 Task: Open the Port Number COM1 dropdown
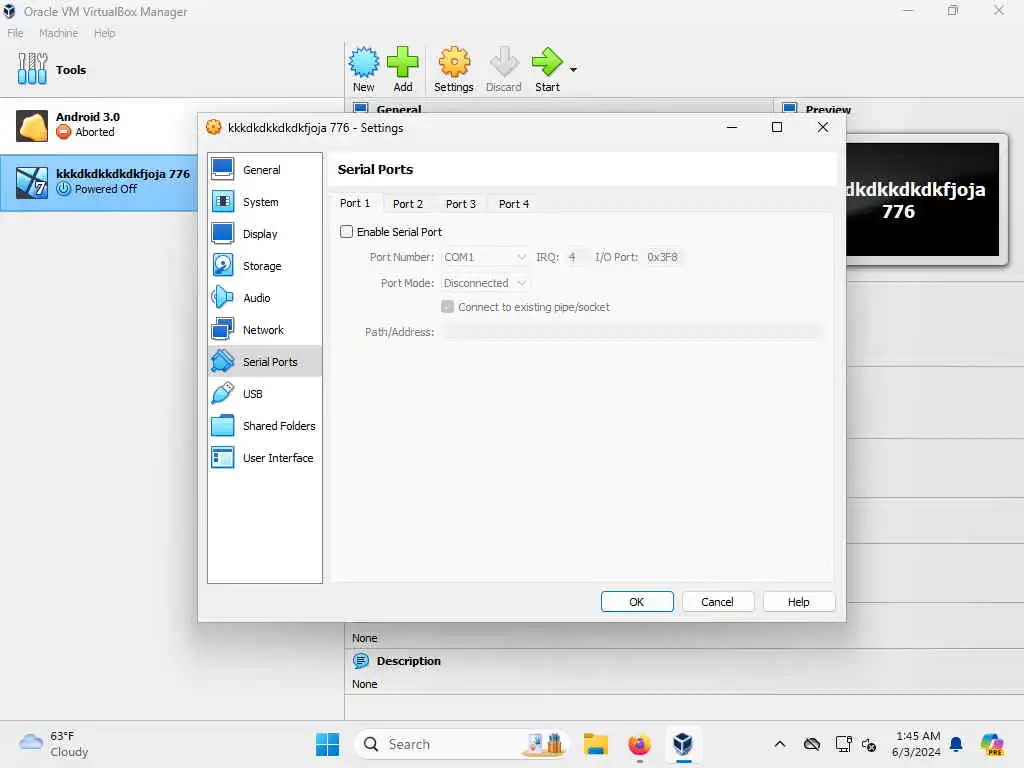click(x=485, y=257)
